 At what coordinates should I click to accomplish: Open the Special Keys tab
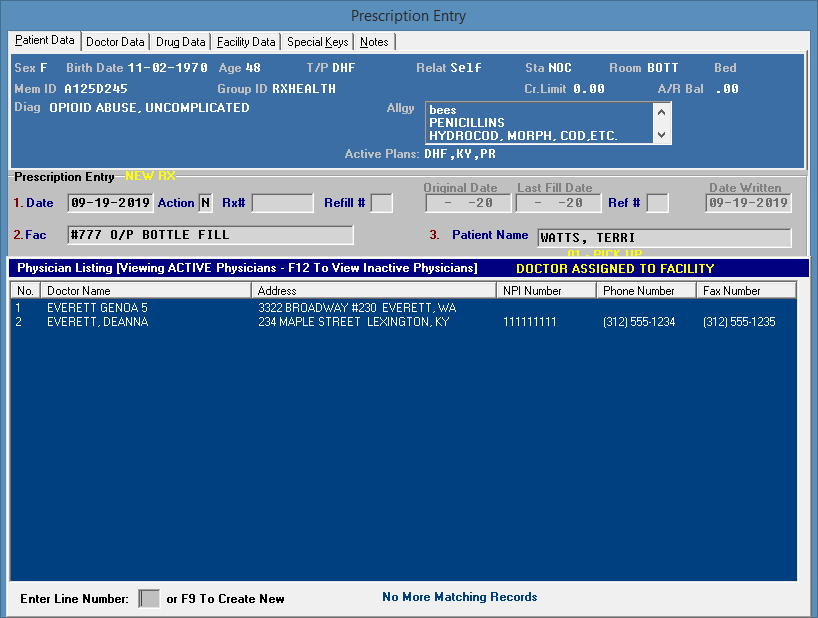[x=317, y=42]
